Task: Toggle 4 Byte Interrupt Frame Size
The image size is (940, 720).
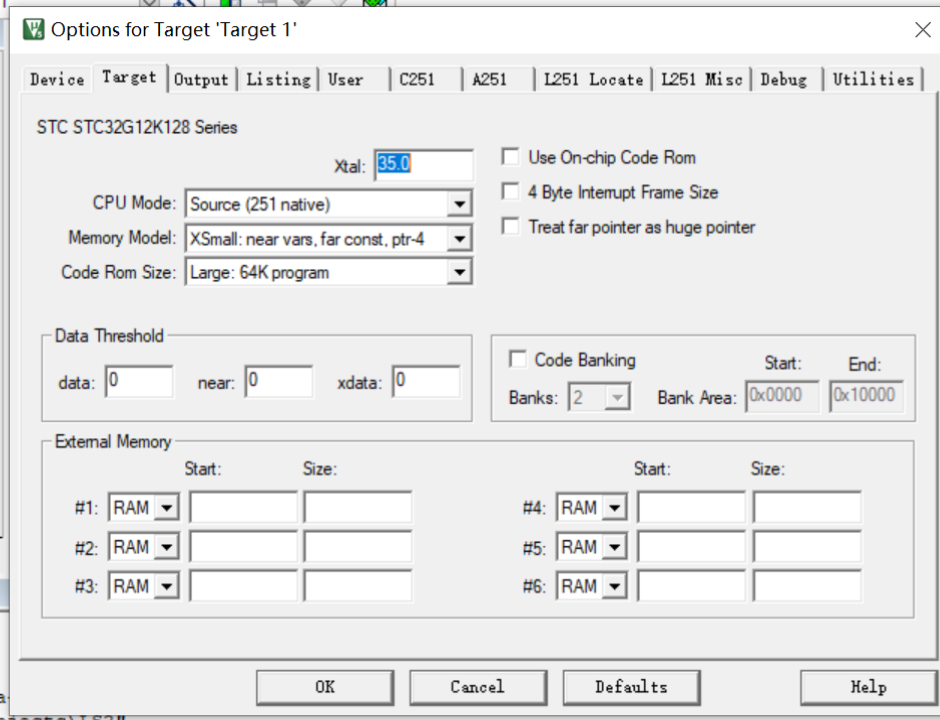Action: click(x=511, y=192)
